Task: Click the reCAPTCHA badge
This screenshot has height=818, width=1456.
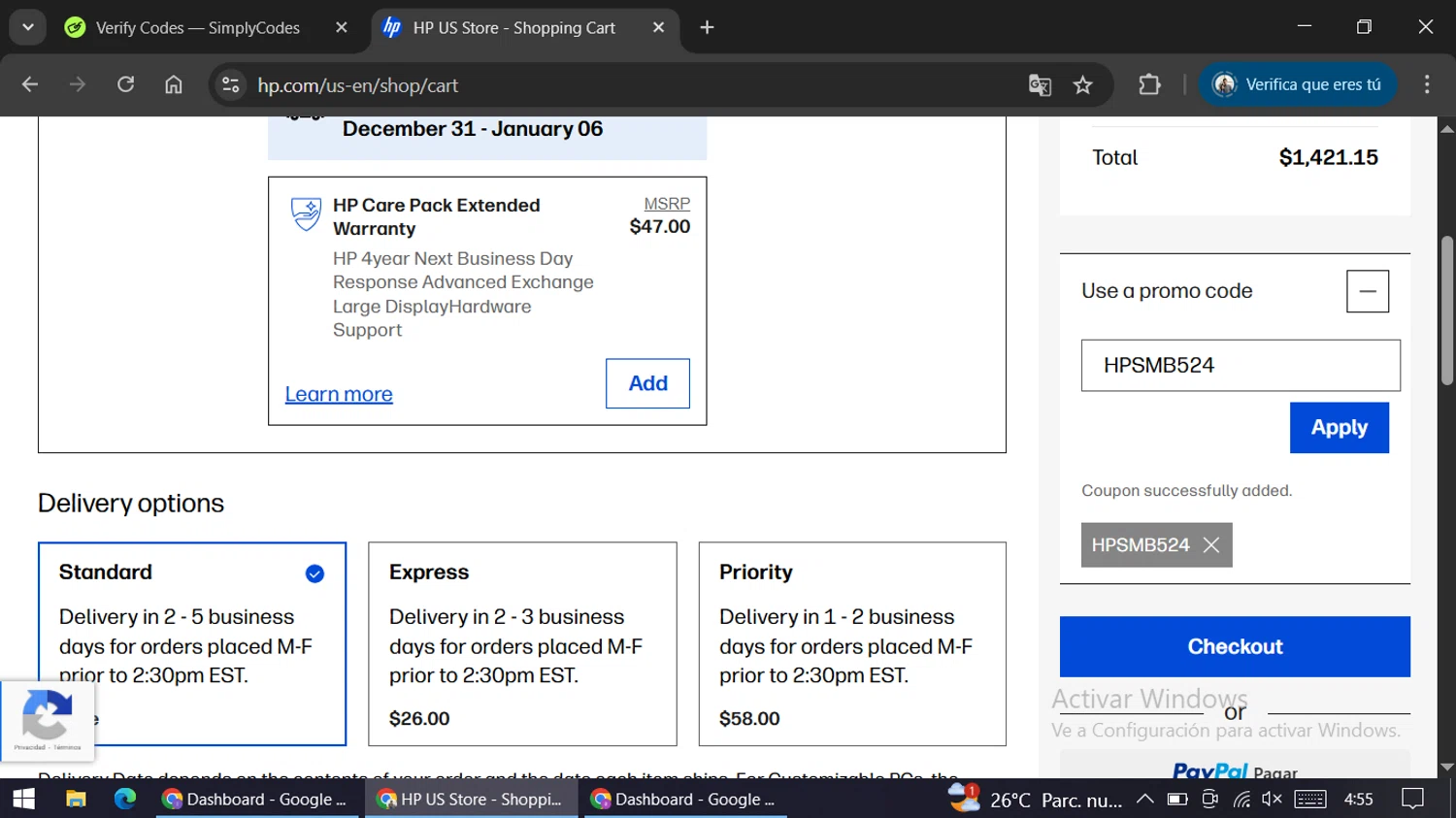Action: pyautogui.click(x=48, y=721)
